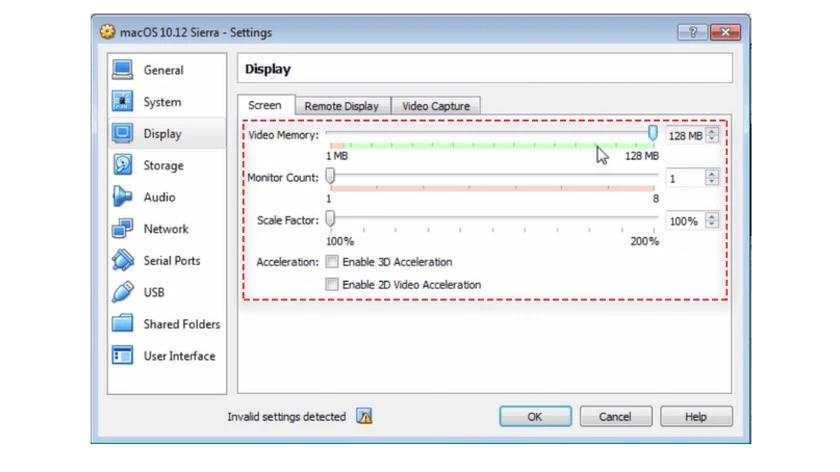Click the gear icon in the title bar
The width and height of the screenshot is (840, 472).
[107, 32]
